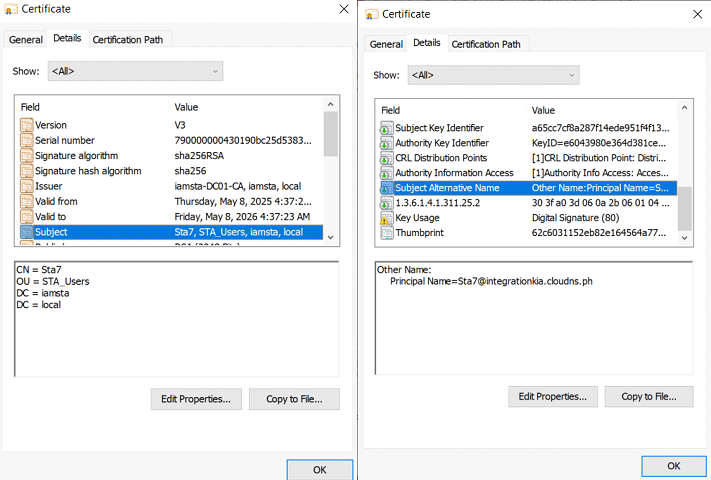Click the Serial number field icon
Image resolution: width=711 pixels, height=480 pixels.
click(x=27, y=141)
